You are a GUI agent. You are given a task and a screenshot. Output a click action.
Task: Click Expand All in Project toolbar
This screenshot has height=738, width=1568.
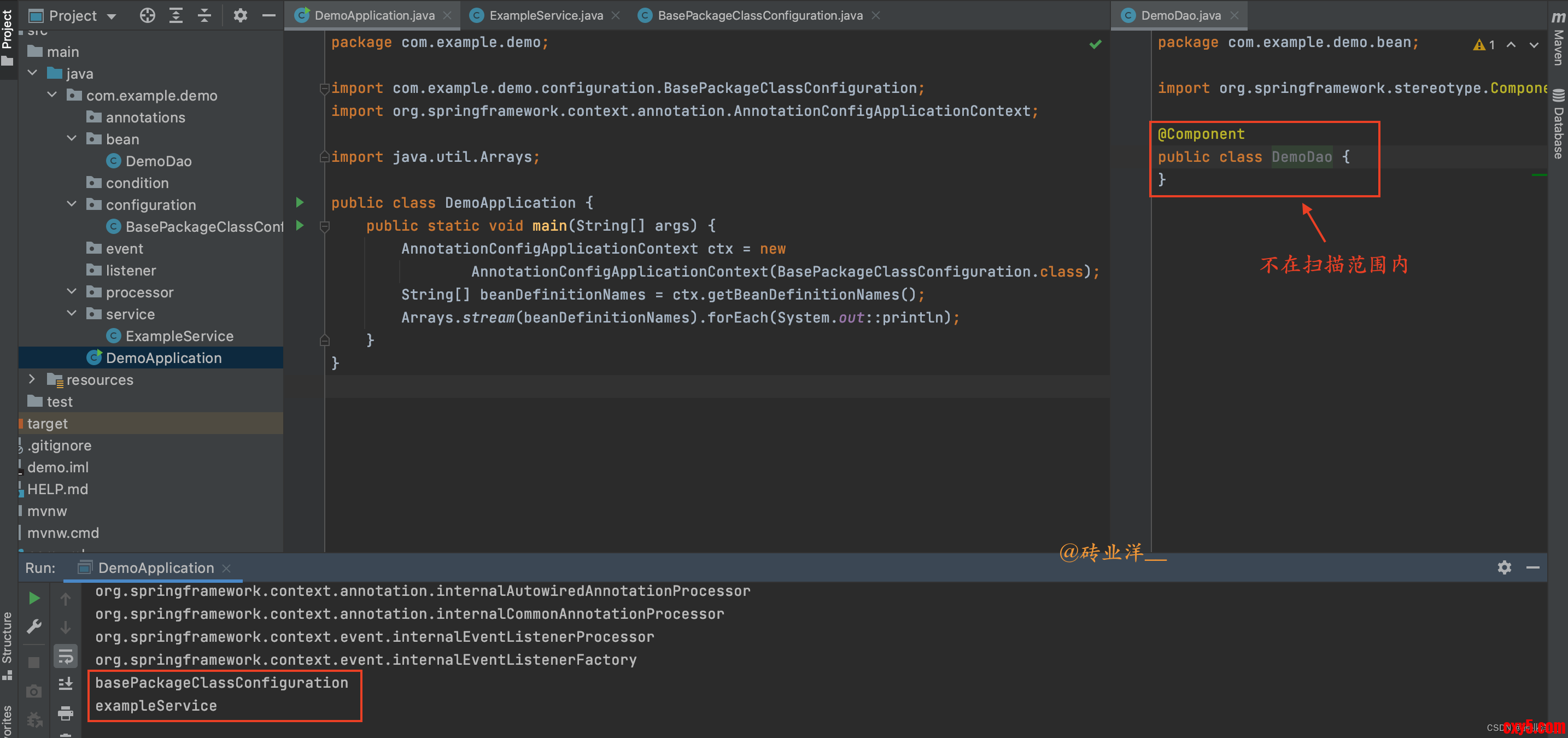pyautogui.click(x=176, y=15)
